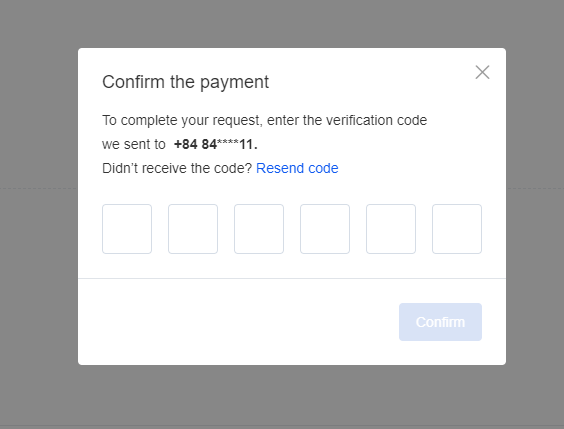Screen dimensions: 564x429
Task: Click the masked phone number +84 84****11
Action: tap(215, 144)
